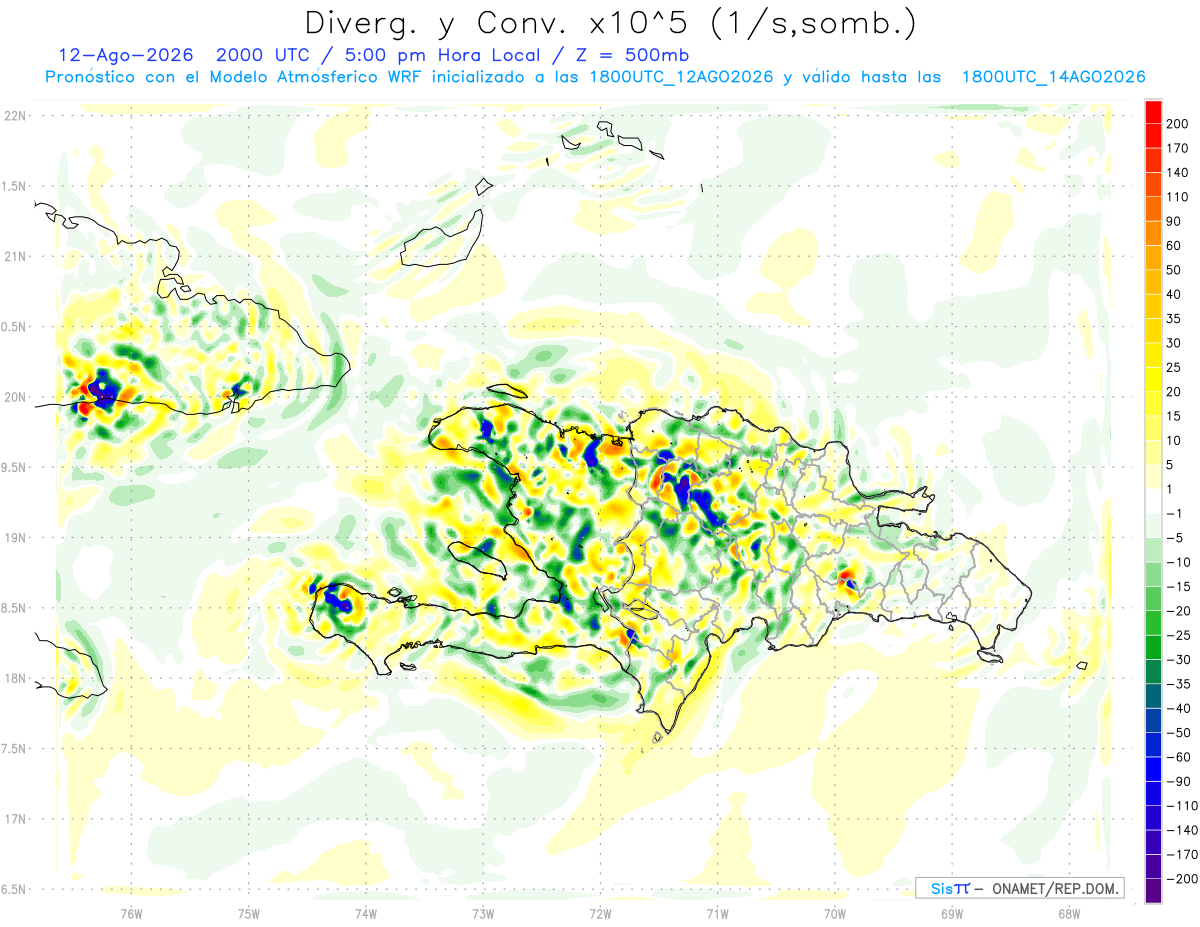Viewport: 1200px width, 927px height.
Task: Click the '76W' longitude axis label
Action: (131, 912)
